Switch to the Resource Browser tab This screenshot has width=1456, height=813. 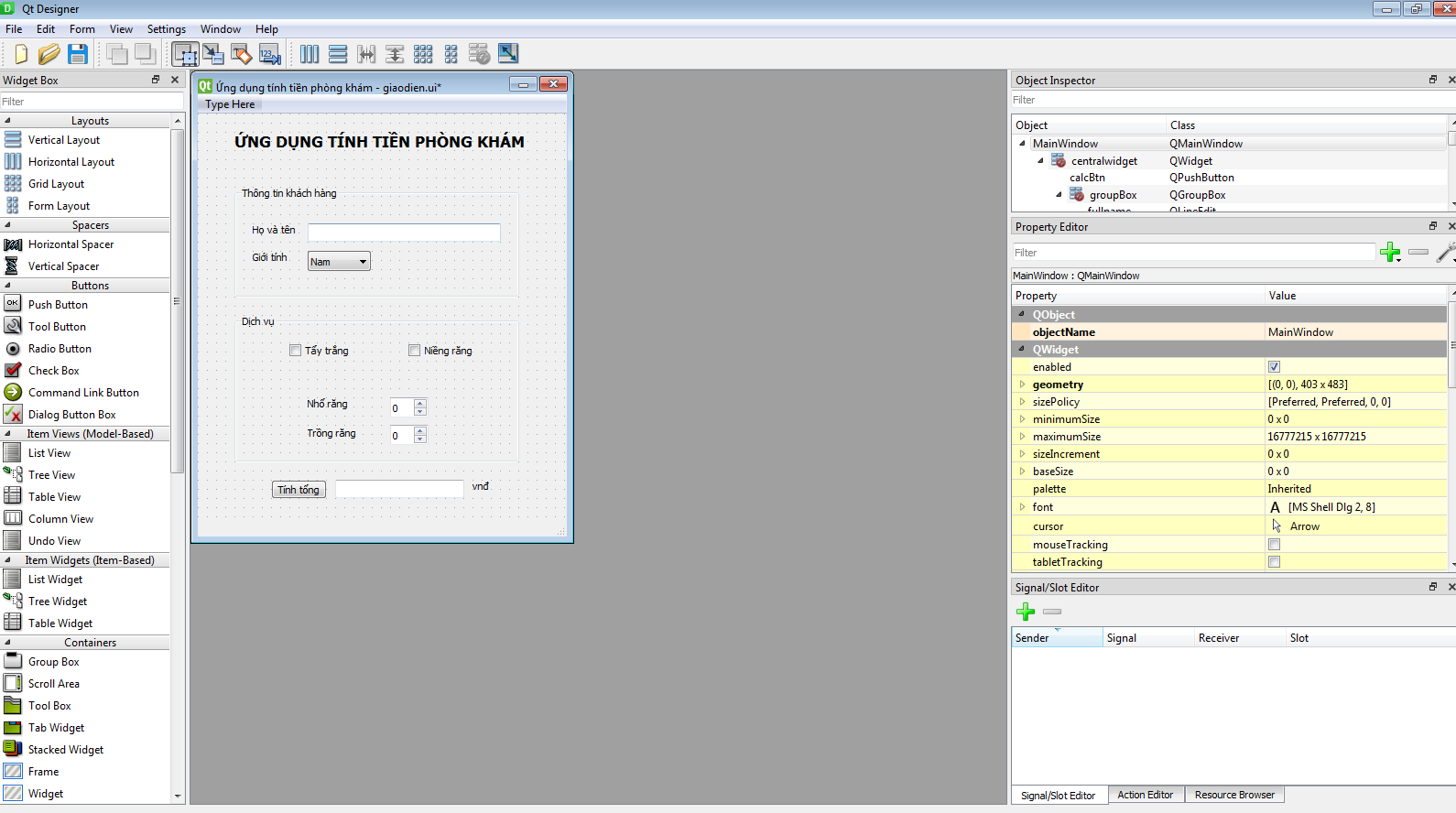[x=1233, y=795]
